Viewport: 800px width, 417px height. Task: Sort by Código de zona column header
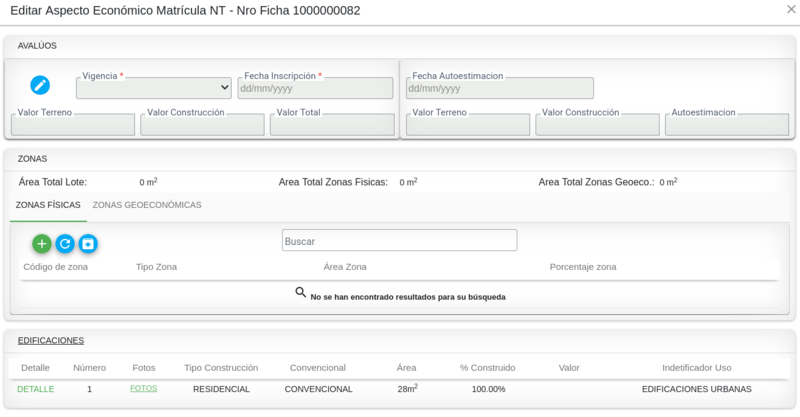pos(58,268)
